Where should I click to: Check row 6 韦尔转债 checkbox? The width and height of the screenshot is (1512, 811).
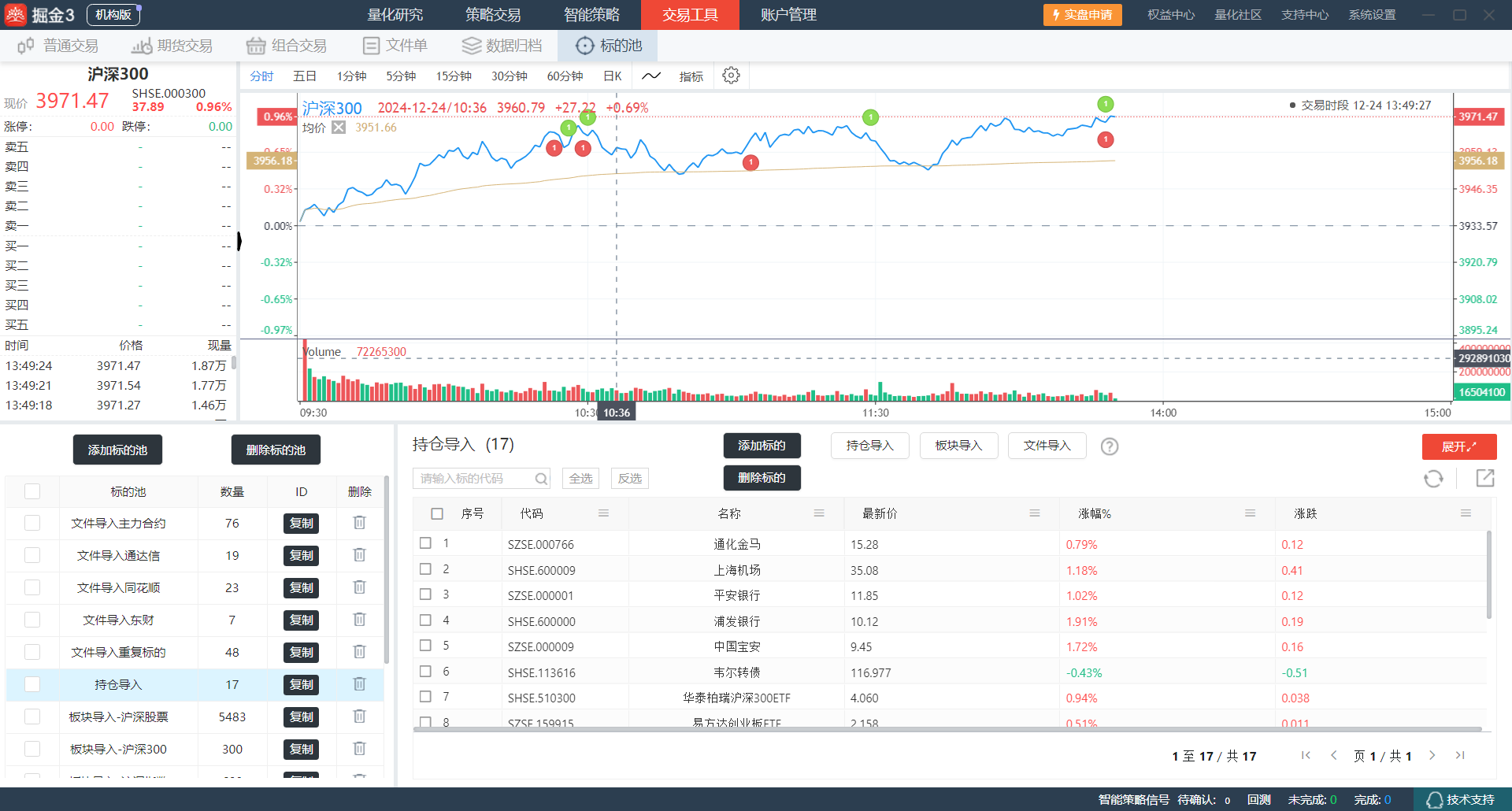click(425, 671)
